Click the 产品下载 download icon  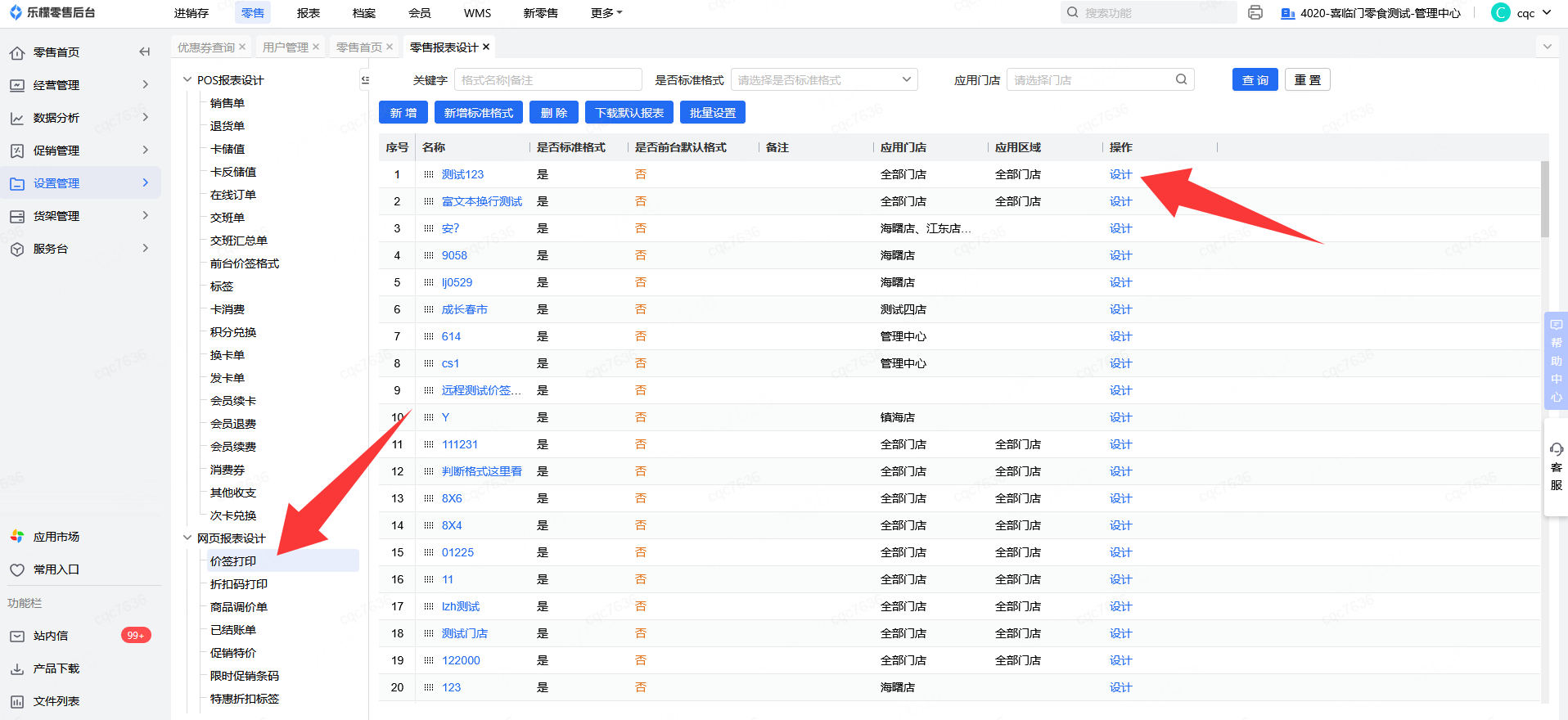coord(17,668)
